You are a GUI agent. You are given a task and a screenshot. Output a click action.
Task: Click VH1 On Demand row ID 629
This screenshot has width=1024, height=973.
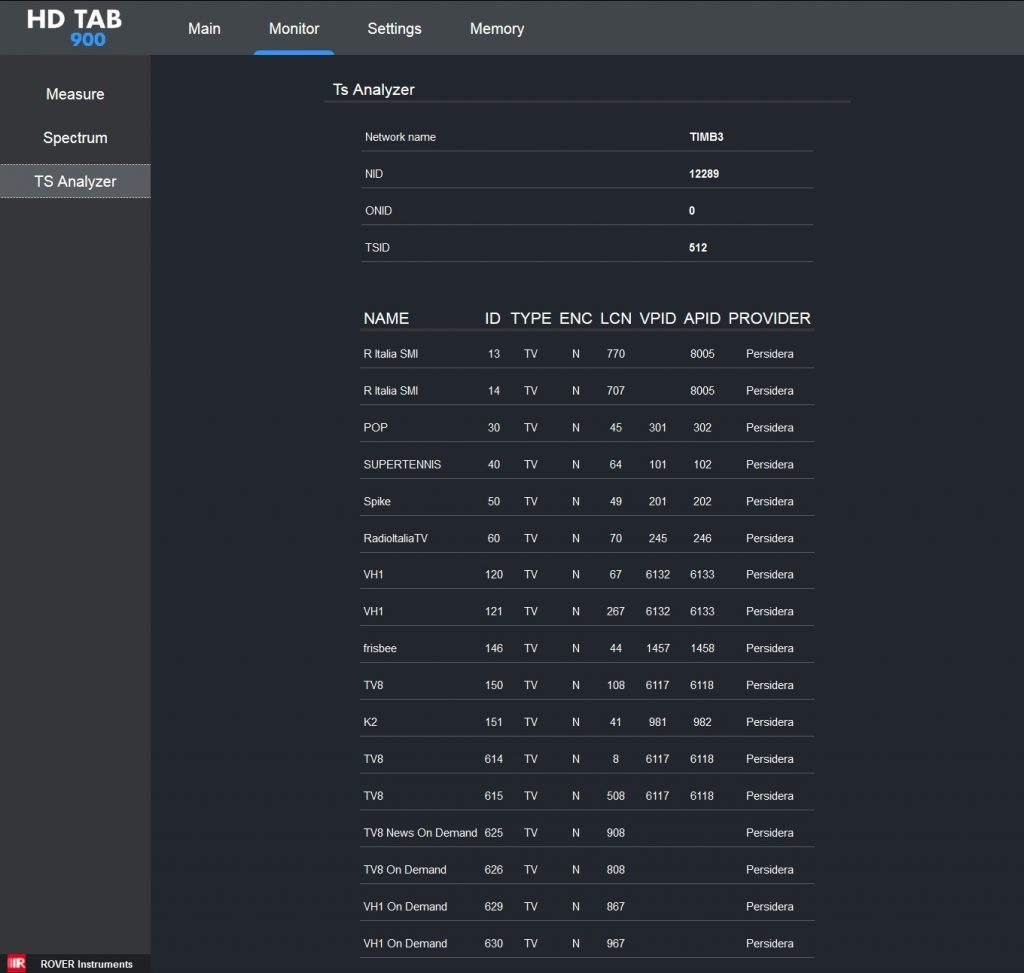coord(494,906)
